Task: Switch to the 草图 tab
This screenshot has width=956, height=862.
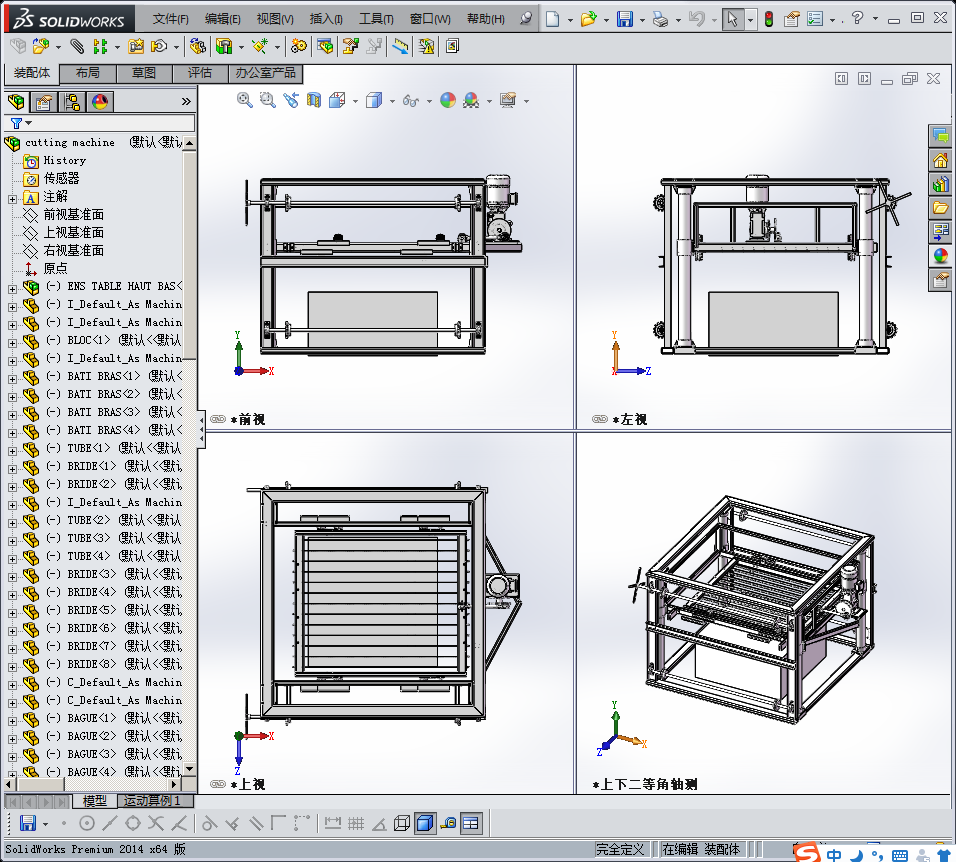Action: (144, 73)
